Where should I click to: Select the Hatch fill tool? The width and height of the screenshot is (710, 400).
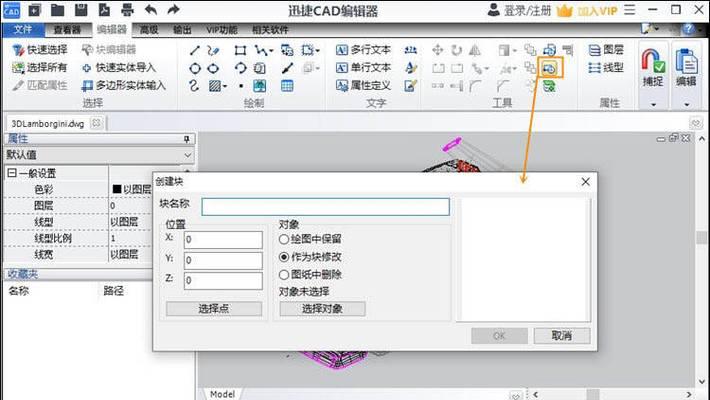pos(215,86)
